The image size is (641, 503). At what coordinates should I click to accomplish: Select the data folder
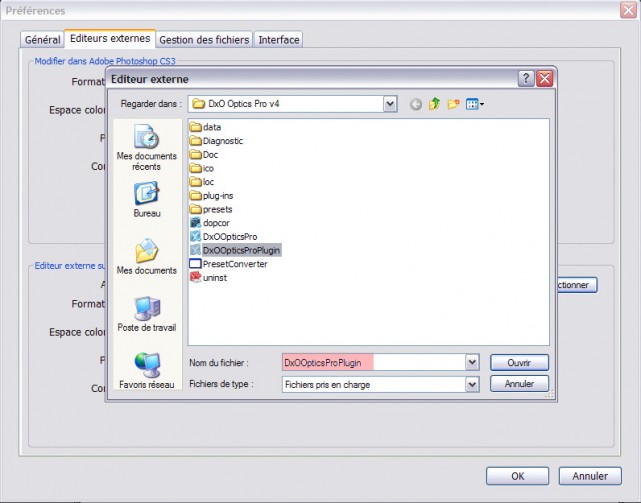point(206,127)
